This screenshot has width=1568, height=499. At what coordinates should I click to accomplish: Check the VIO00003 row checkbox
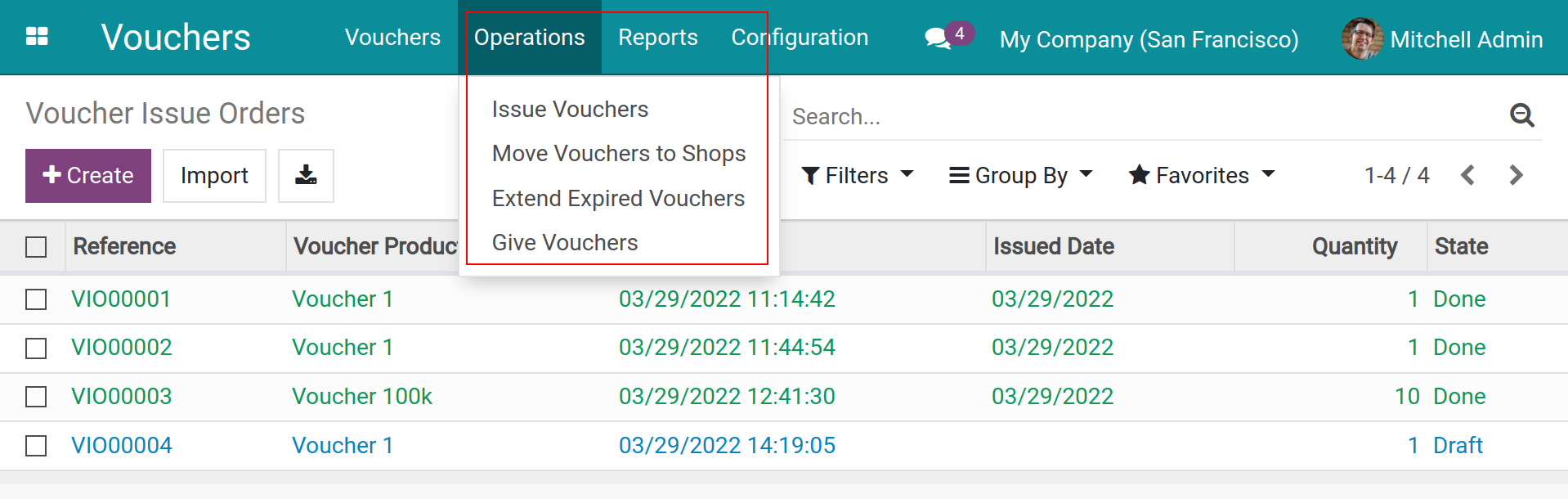pyautogui.click(x=36, y=397)
